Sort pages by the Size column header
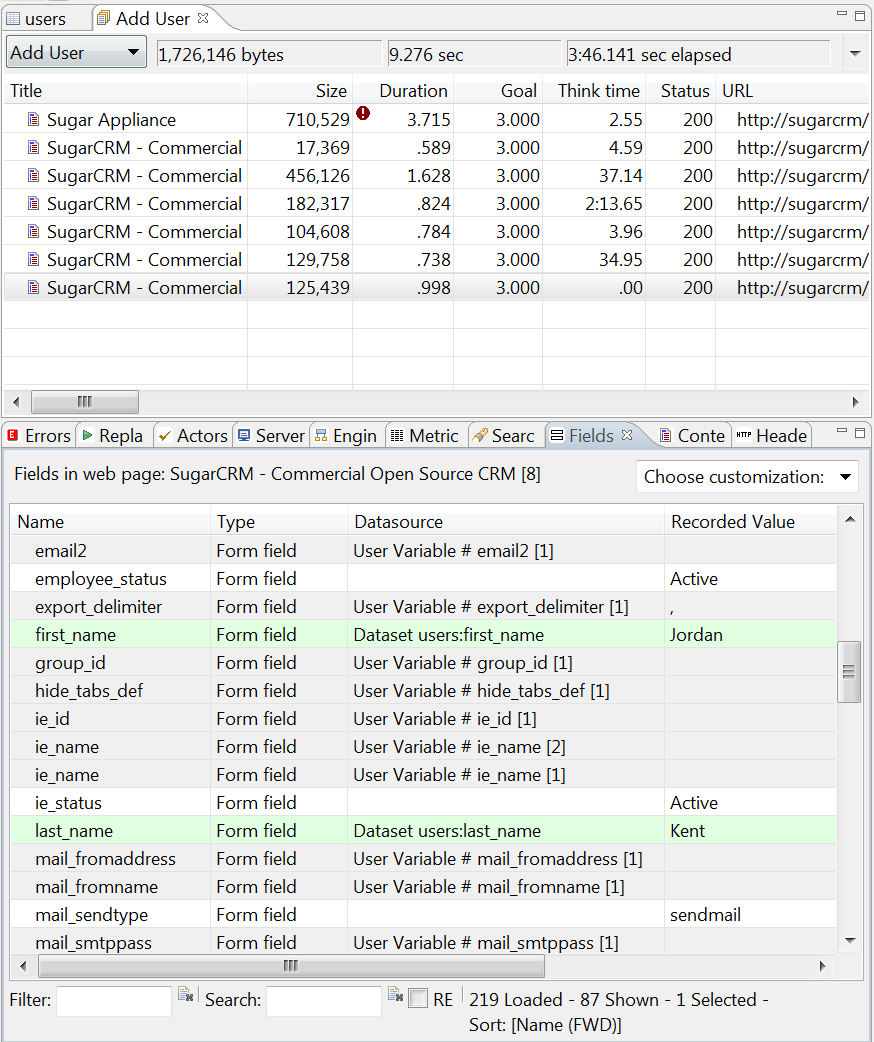Image resolution: width=874 pixels, height=1042 pixels. coord(300,90)
